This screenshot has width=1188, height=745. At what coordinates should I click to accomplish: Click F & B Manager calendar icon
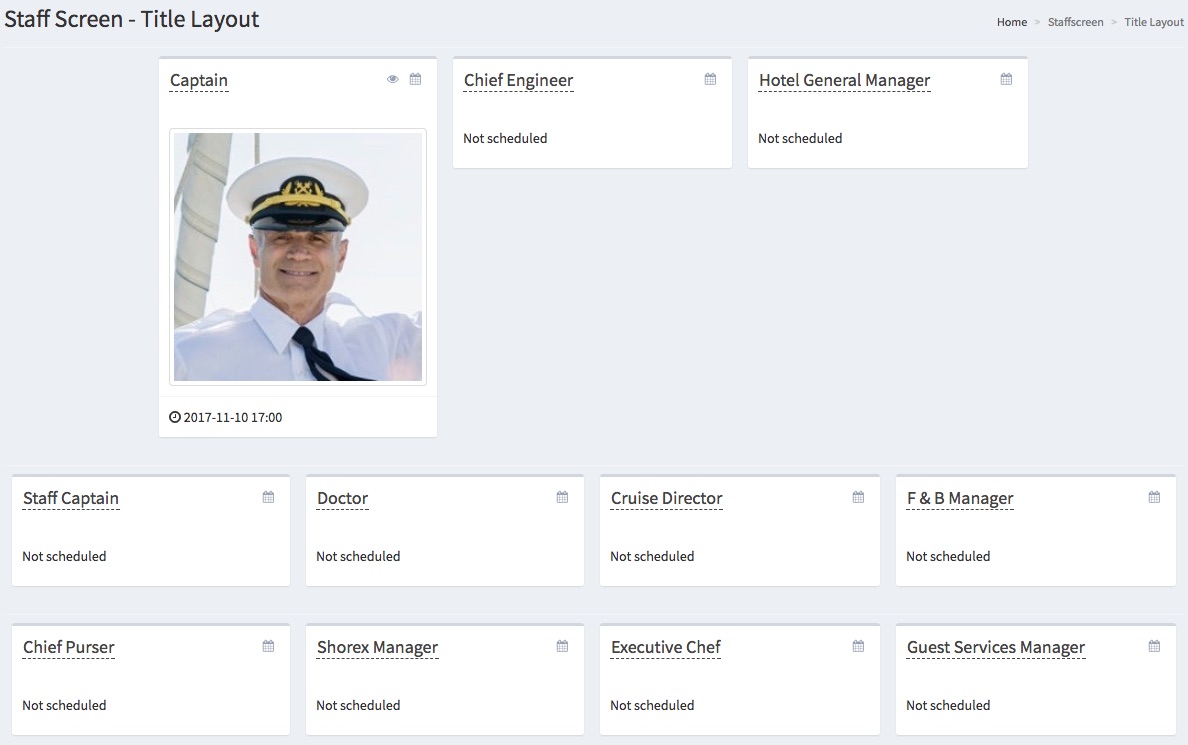pos(1154,497)
